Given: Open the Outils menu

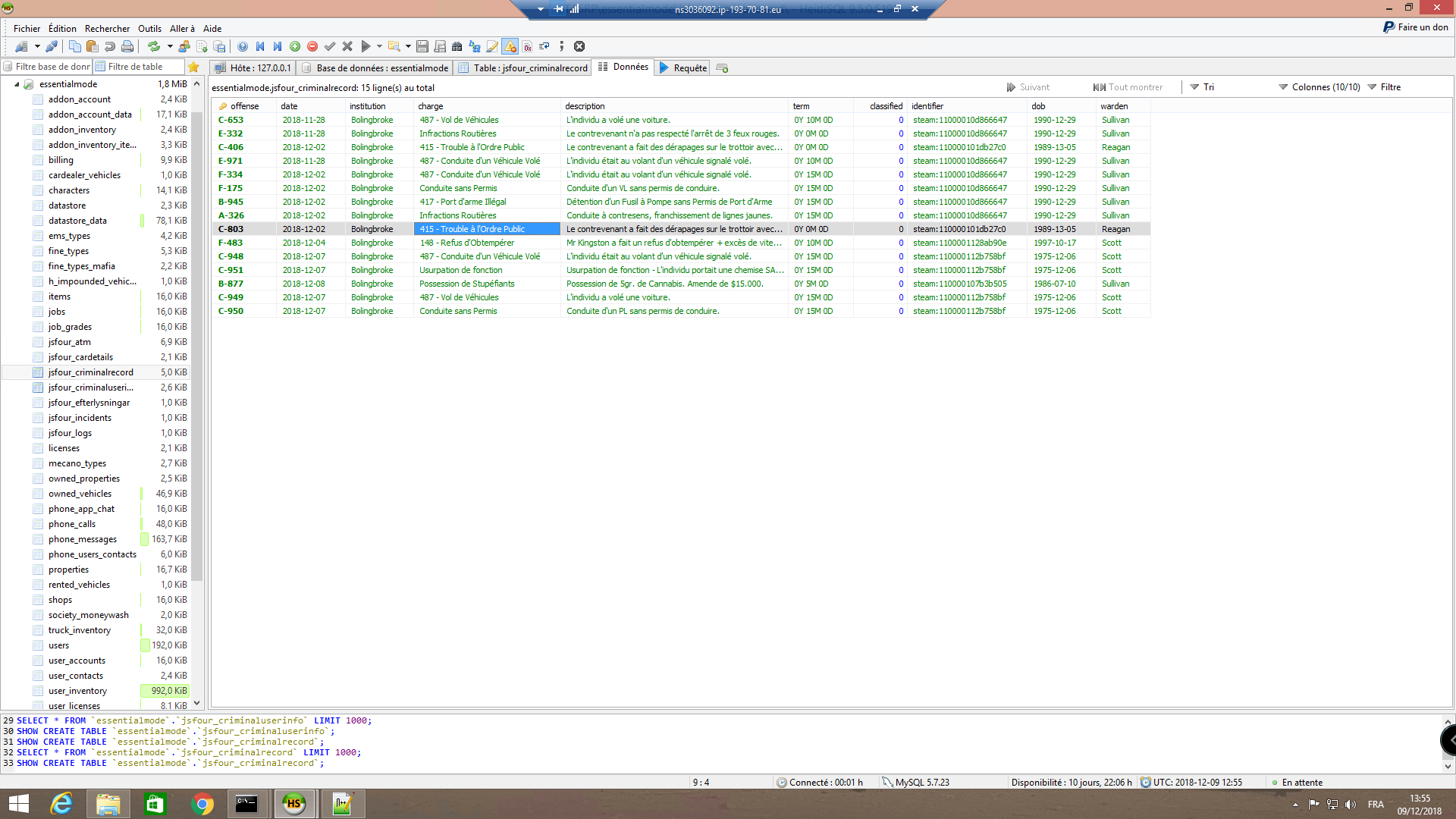Looking at the screenshot, I should coord(149,28).
